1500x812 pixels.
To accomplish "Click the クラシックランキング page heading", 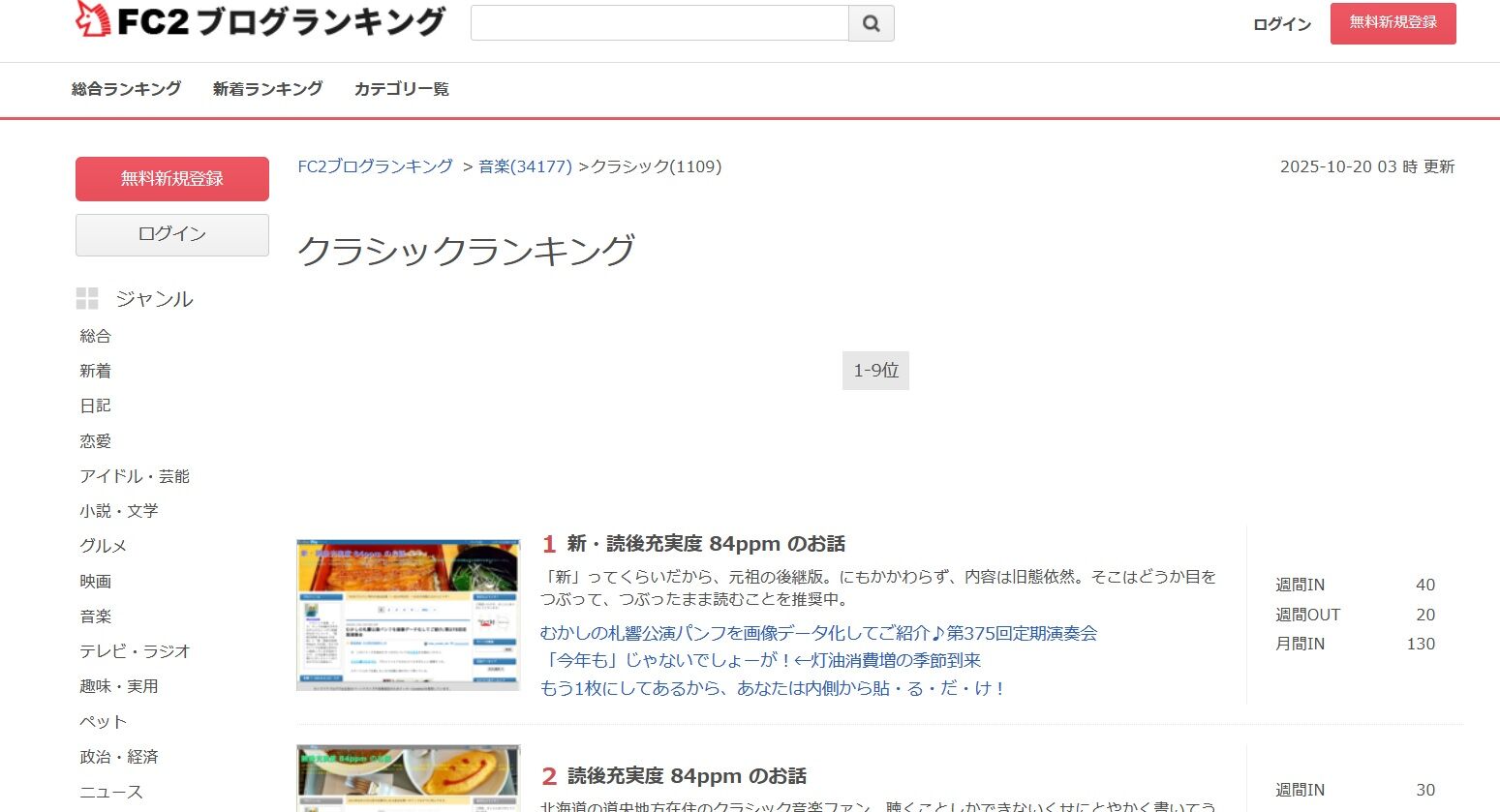I will point(466,251).
